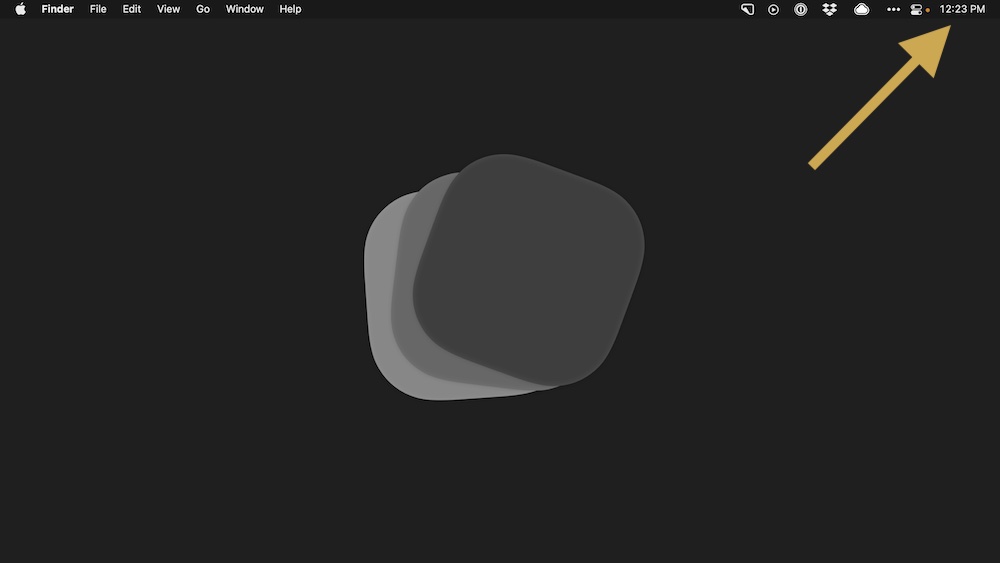Click the tag-shaped menu bar icon
The height and width of the screenshot is (563, 1000).
click(747, 9)
